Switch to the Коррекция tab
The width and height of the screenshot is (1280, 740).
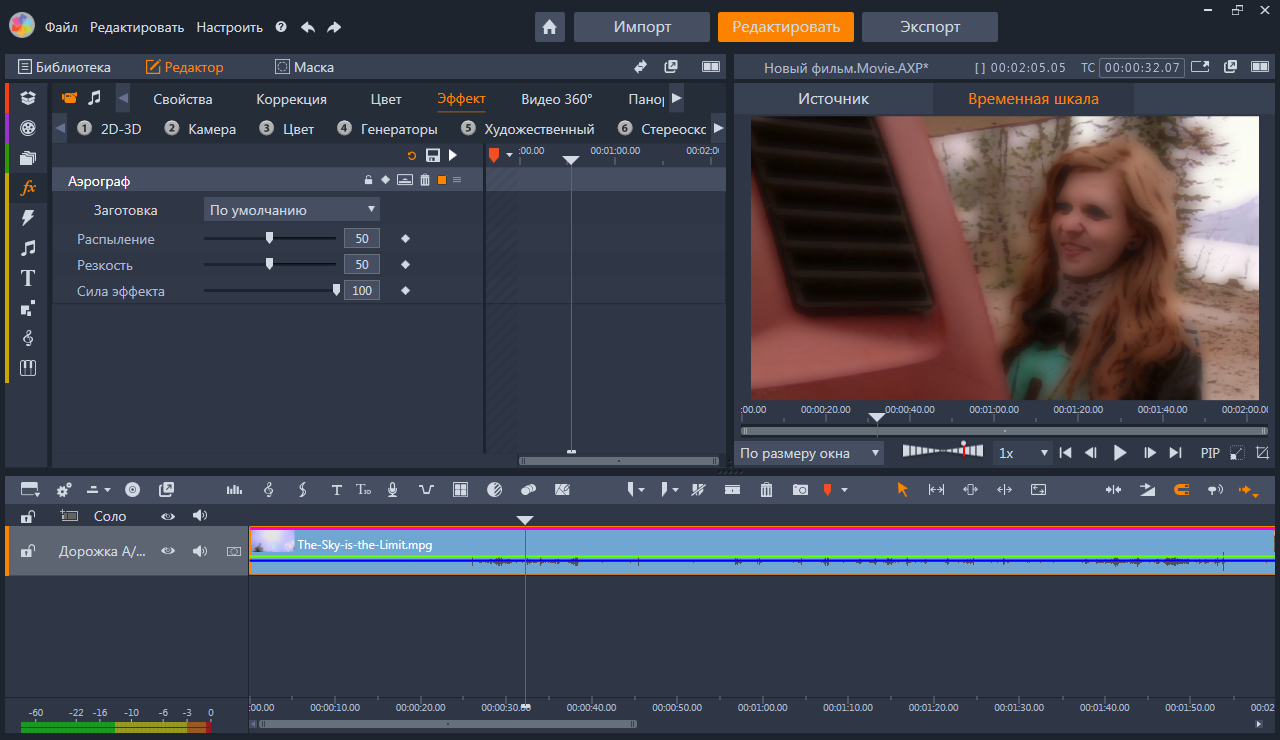point(291,99)
